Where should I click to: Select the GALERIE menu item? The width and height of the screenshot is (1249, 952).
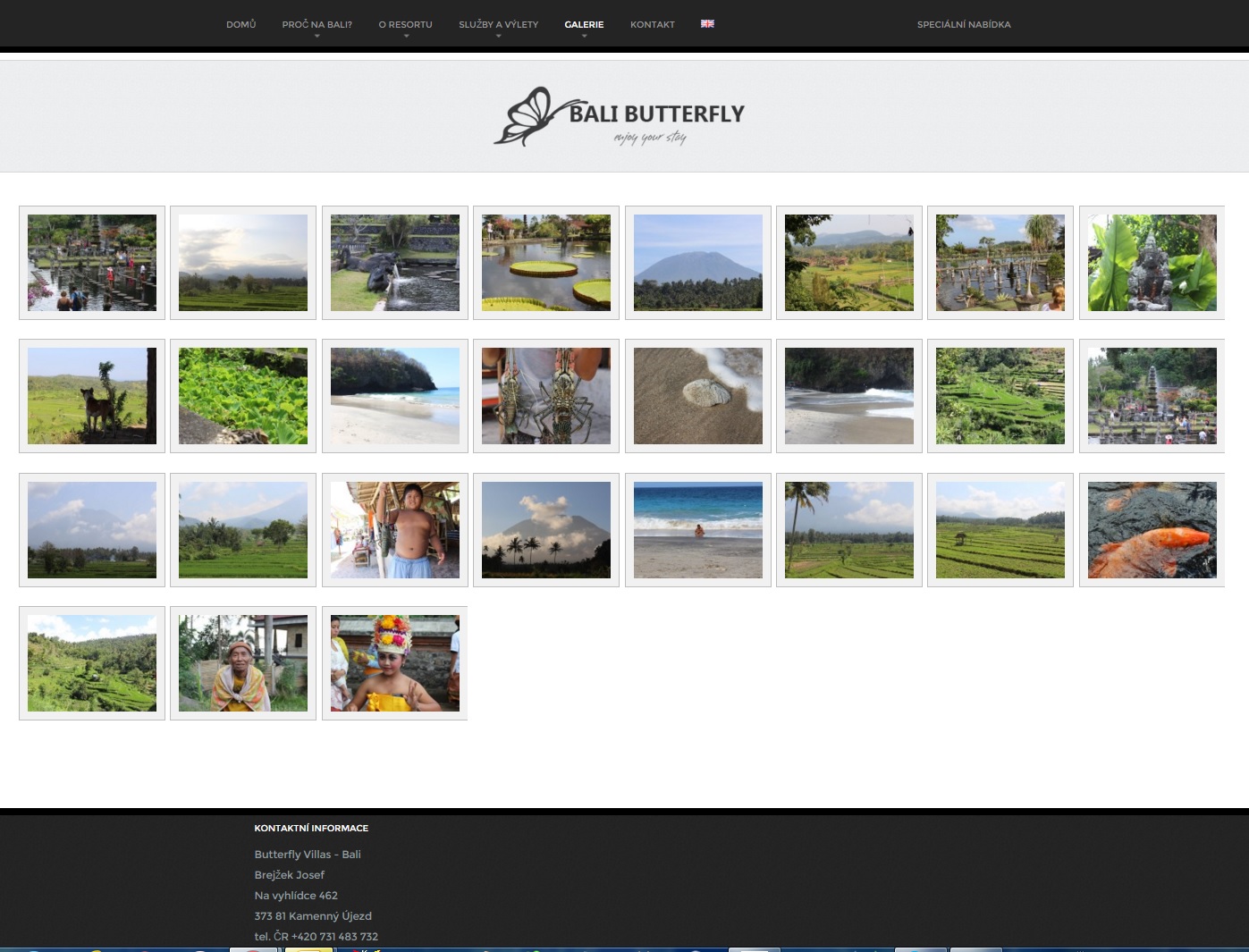[x=584, y=24]
